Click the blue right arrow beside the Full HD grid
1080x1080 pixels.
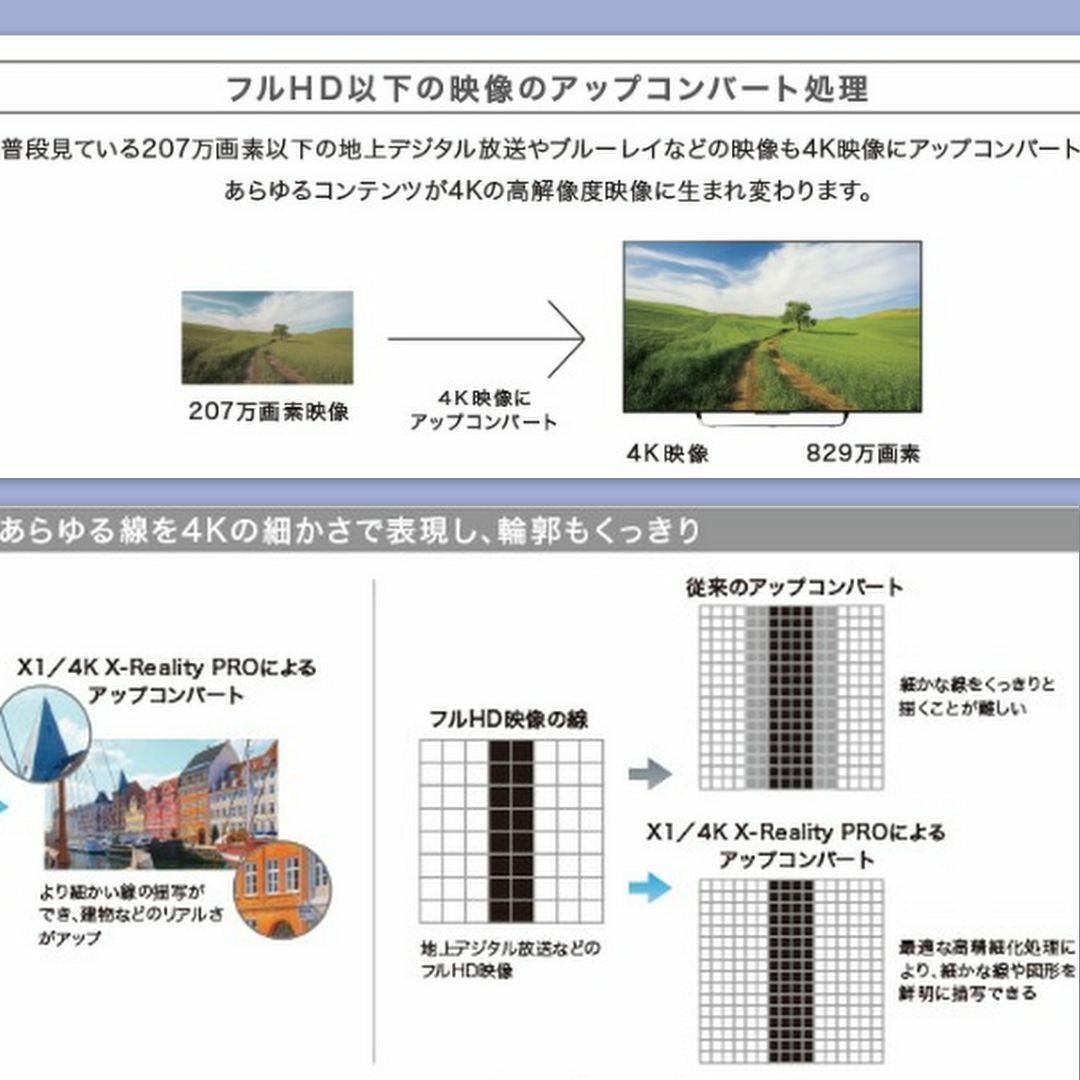(x=650, y=887)
